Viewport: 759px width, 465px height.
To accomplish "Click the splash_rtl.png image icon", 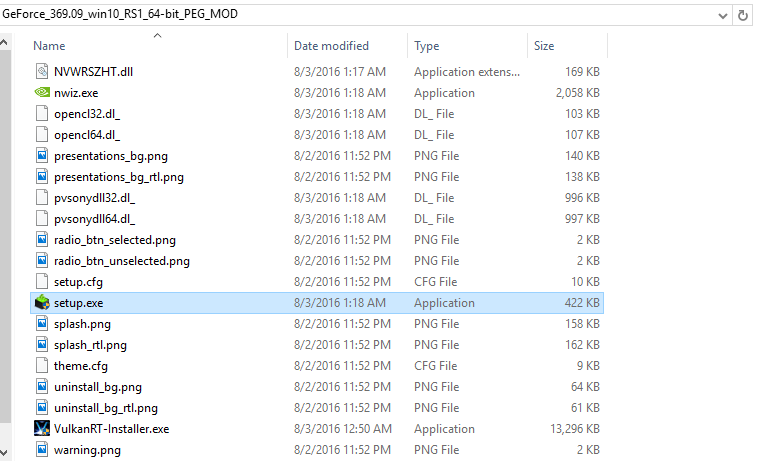I will (x=42, y=345).
